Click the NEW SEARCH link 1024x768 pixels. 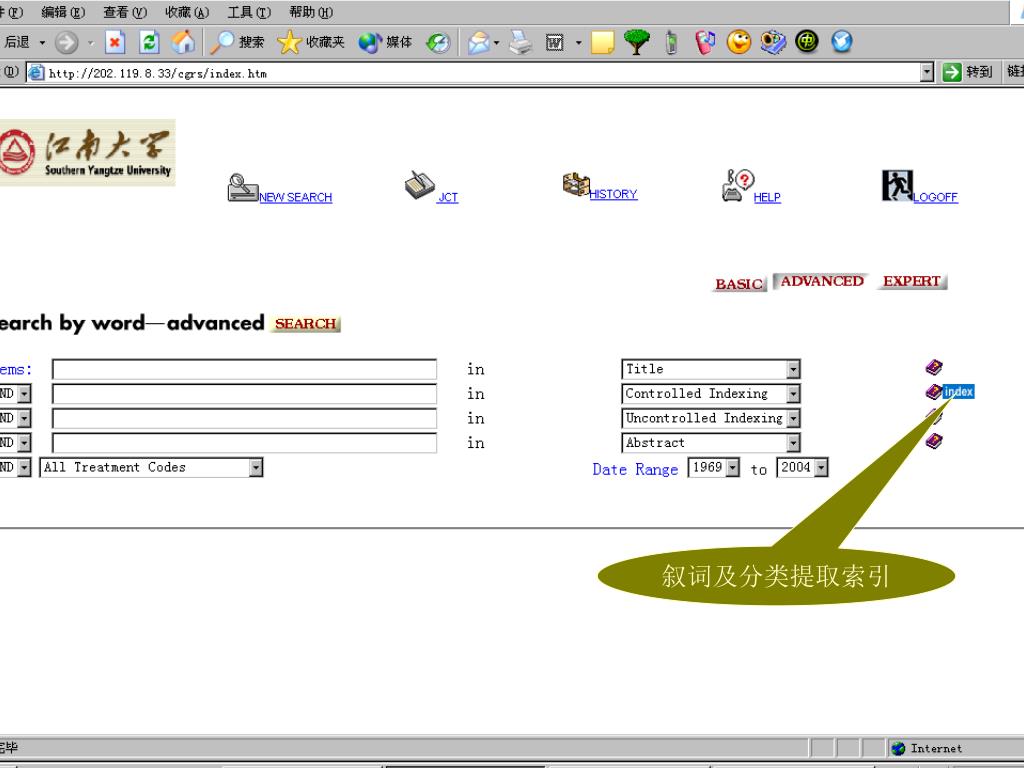pos(296,197)
